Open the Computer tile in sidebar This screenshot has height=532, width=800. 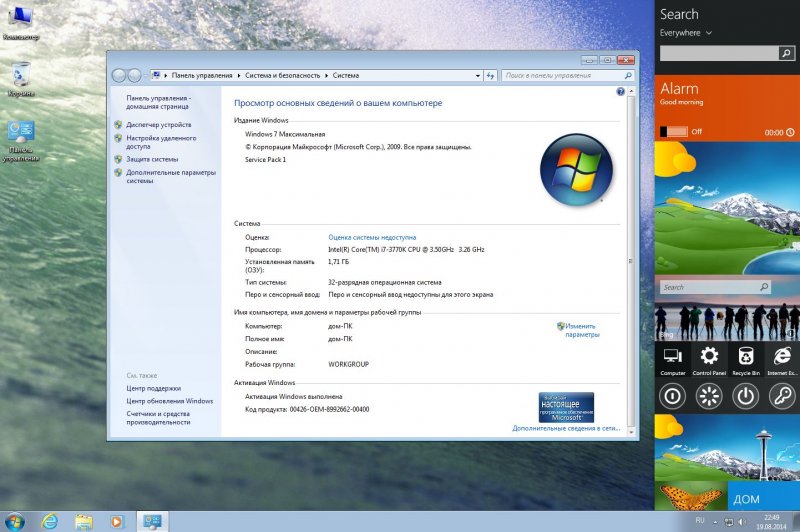(x=672, y=359)
